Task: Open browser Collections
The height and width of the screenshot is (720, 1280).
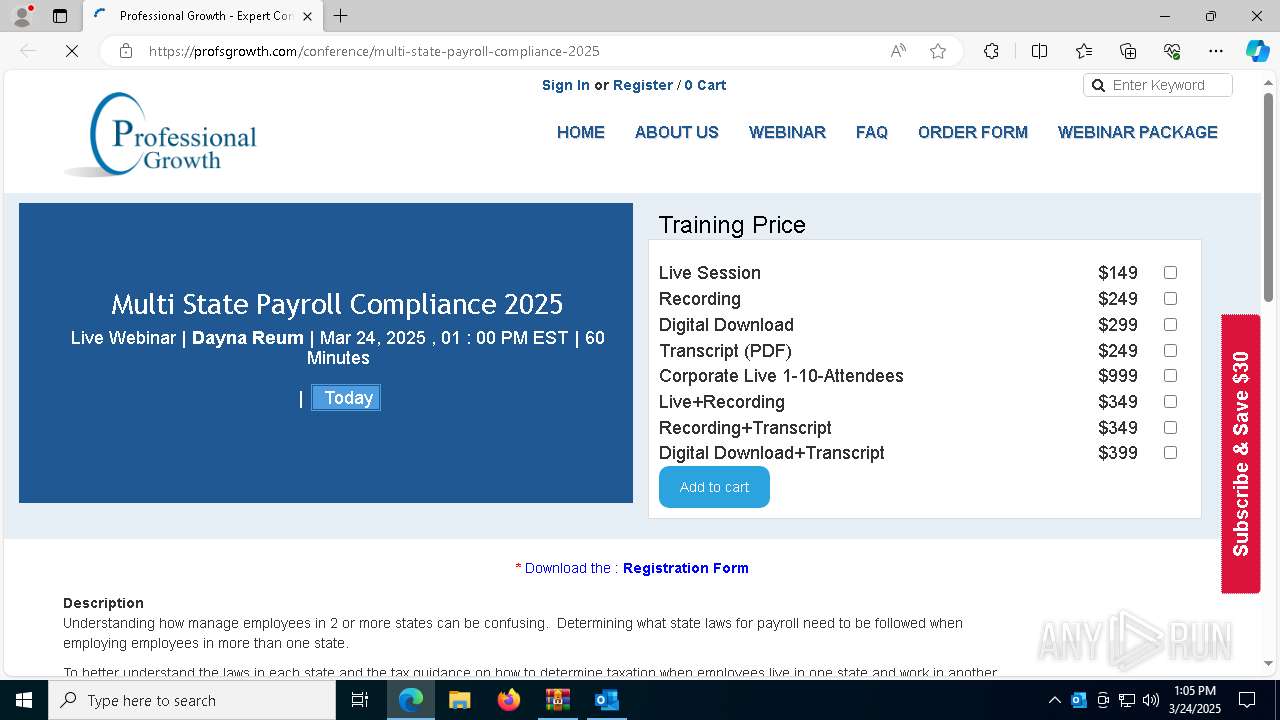Action: point(1128,51)
